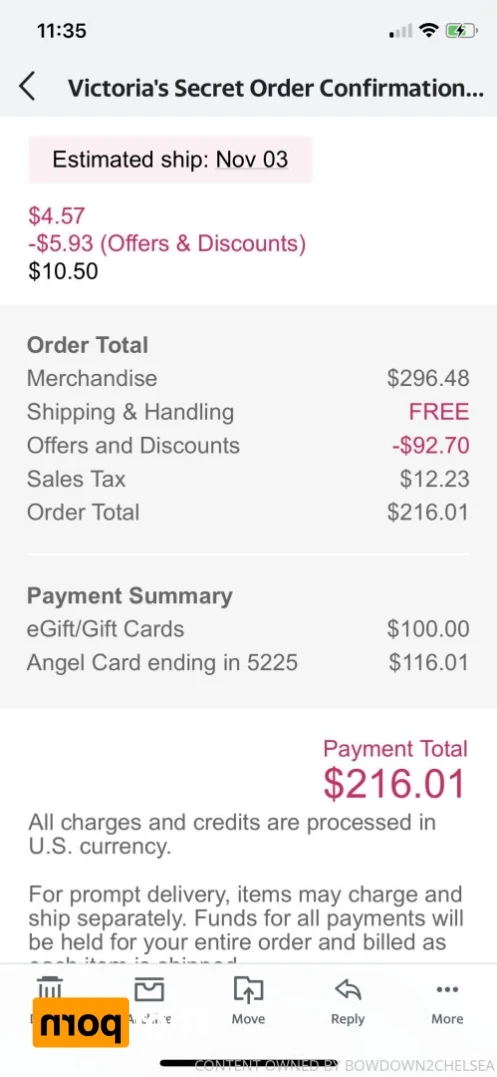Tap the 11:35 clock in status bar

pyautogui.click(x=62, y=31)
